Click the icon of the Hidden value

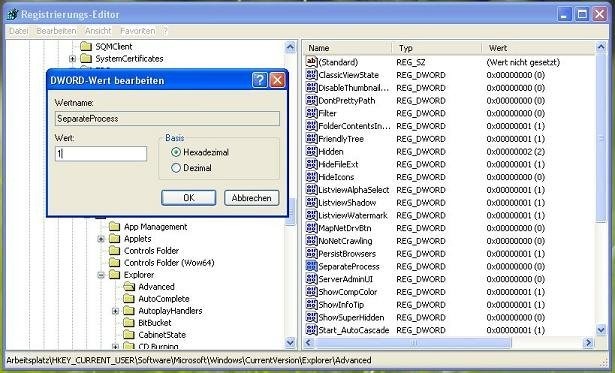pyautogui.click(x=311, y=151)
